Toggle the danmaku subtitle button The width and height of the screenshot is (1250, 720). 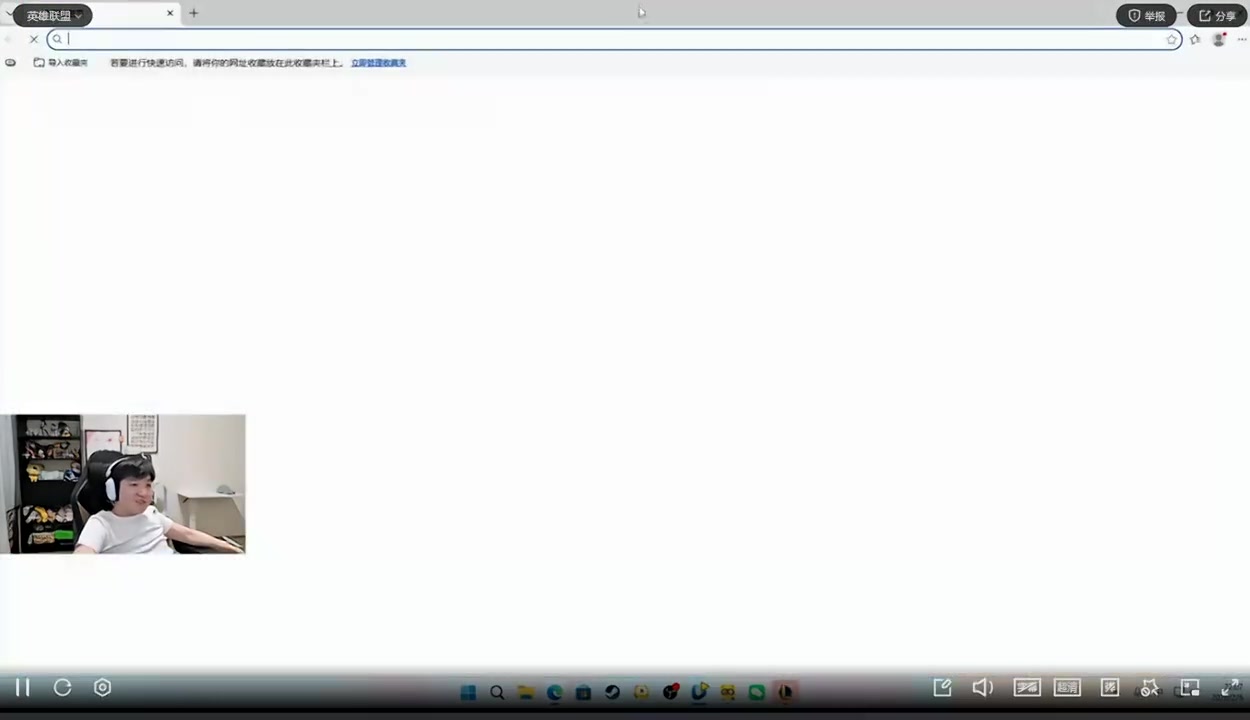(1027, 687)
